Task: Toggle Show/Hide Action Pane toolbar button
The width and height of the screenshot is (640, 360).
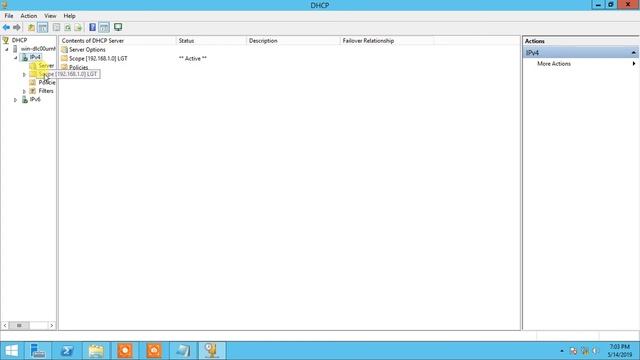Action: pyautogui.click(x=104, y=27)
